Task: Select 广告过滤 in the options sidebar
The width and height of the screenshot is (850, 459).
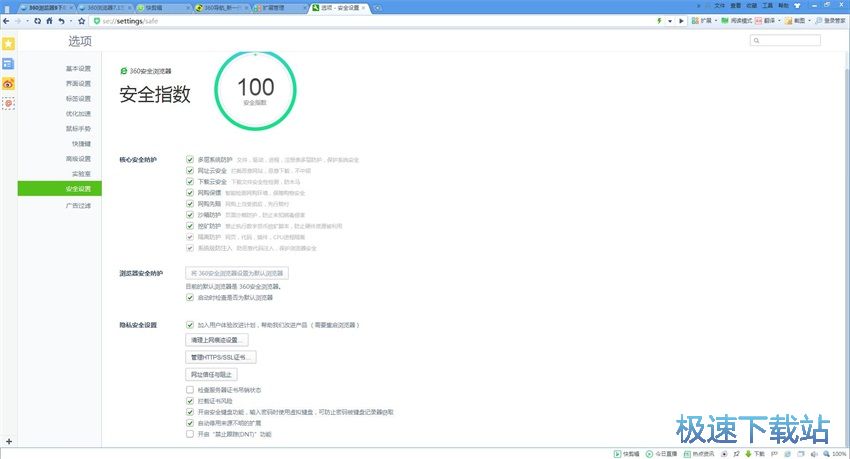Action: point(79,205)
